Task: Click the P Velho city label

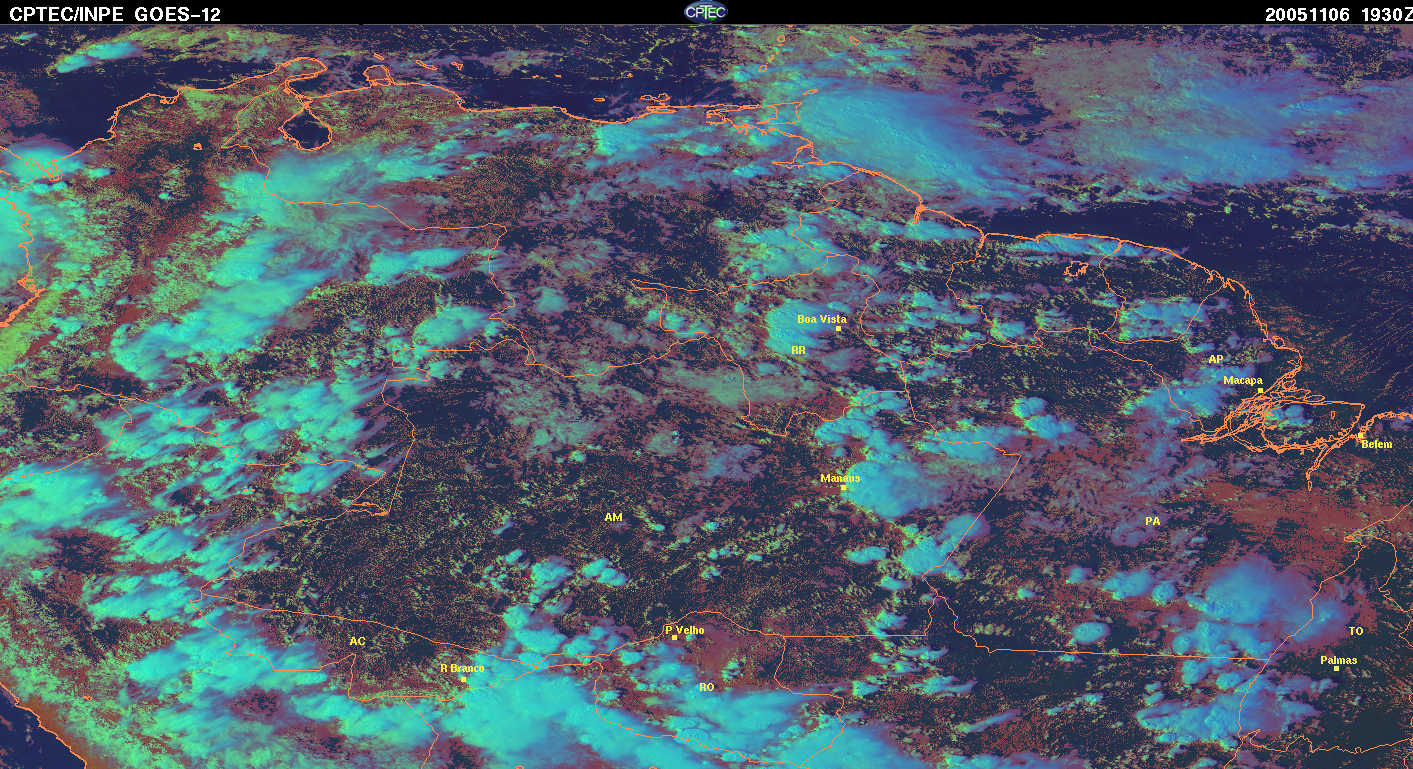Action: pyautogui.click(x=685, y=630)
